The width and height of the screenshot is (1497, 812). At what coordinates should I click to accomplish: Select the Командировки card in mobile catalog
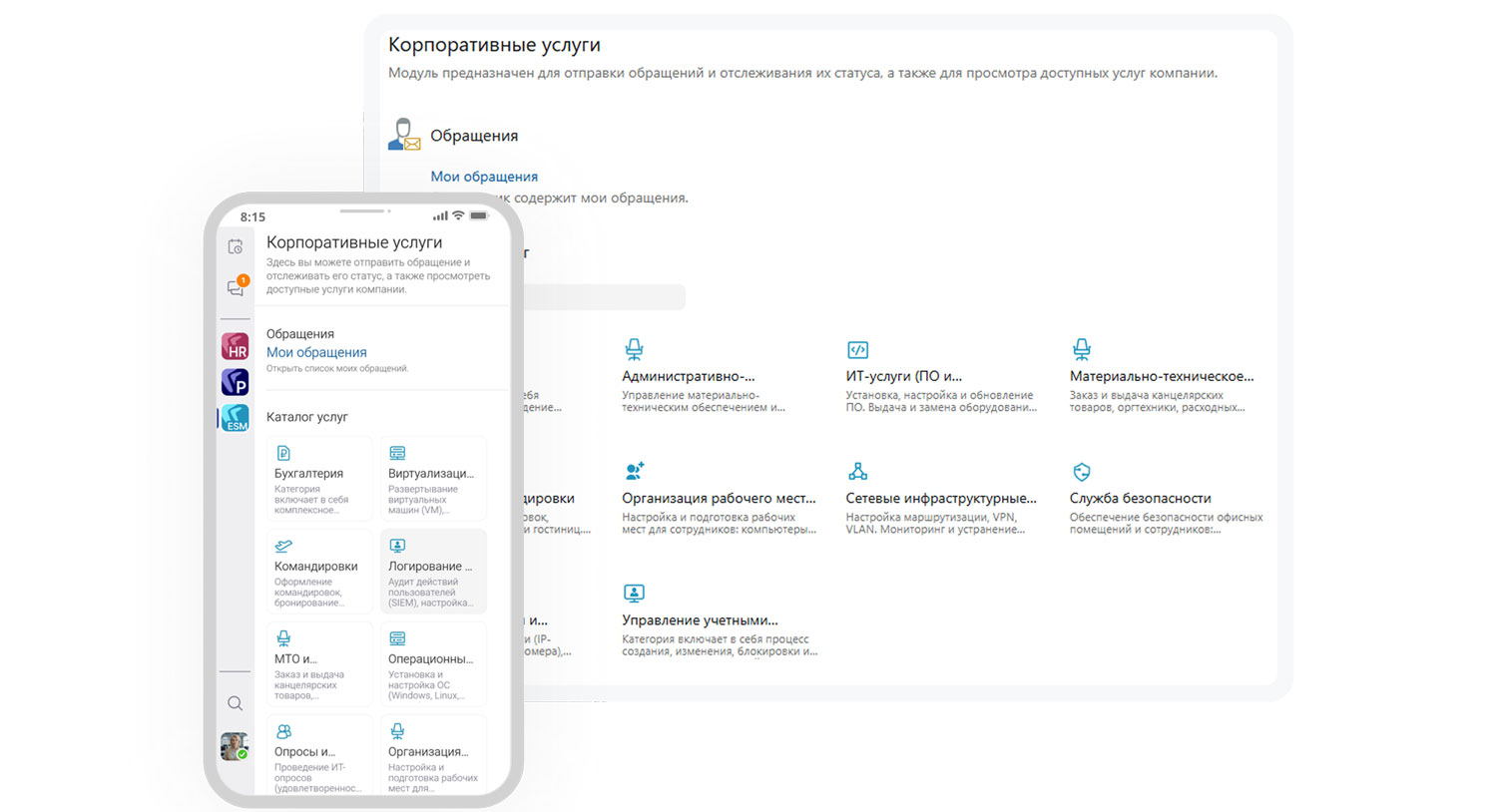coord(318,572)
